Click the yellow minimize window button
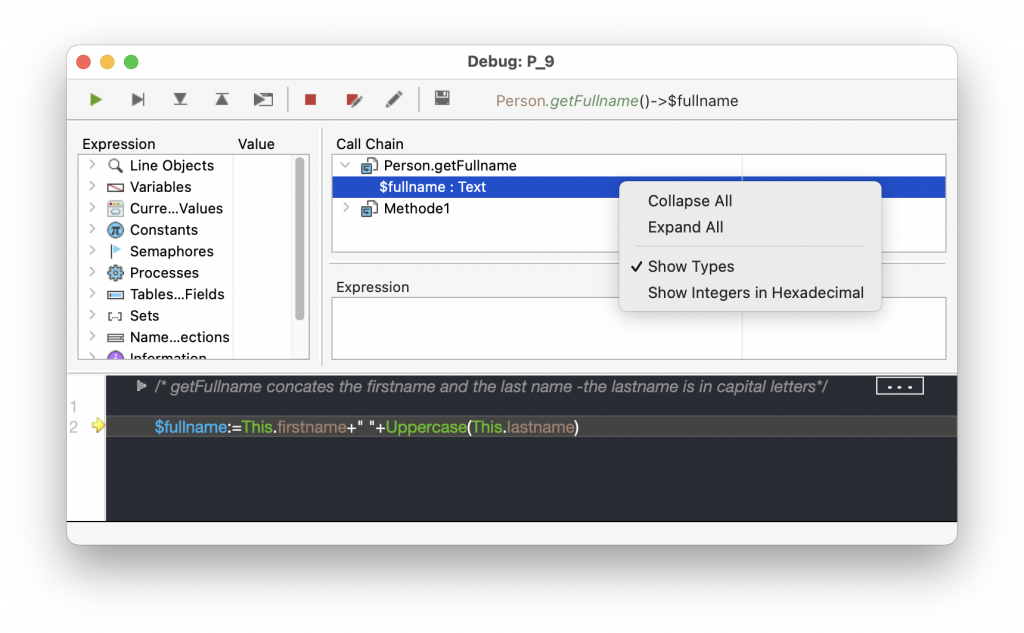The image size is (1024, 633). click(x=107, y=62)
